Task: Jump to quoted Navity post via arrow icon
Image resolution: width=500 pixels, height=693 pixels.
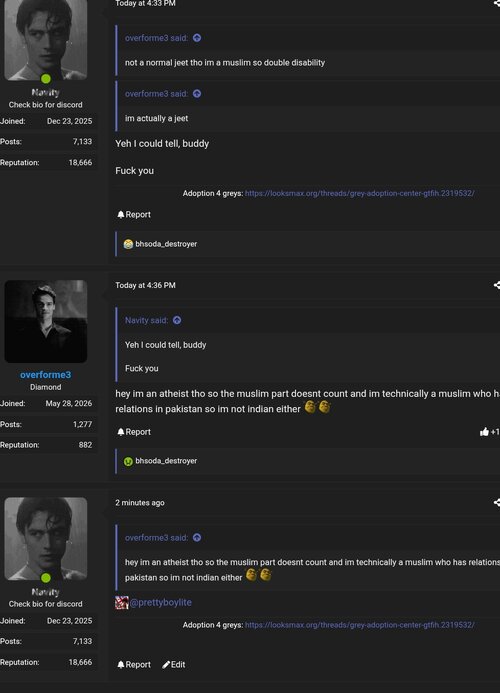Action: coord(177,320)
